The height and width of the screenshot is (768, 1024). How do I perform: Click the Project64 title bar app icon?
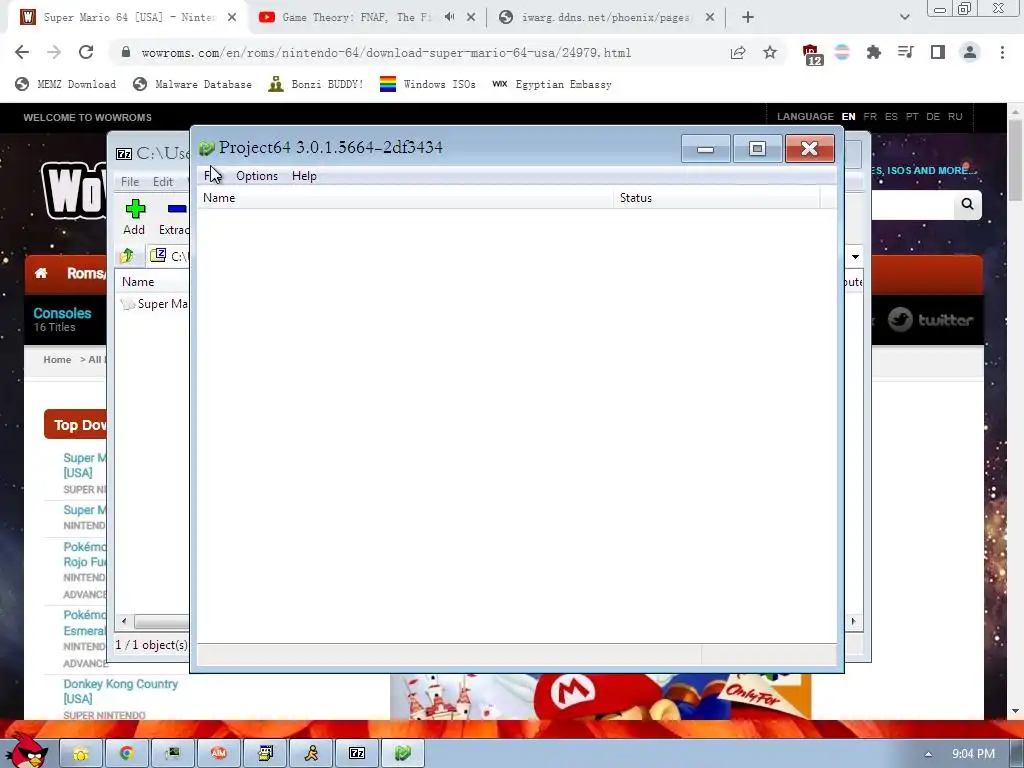[207, 148]
